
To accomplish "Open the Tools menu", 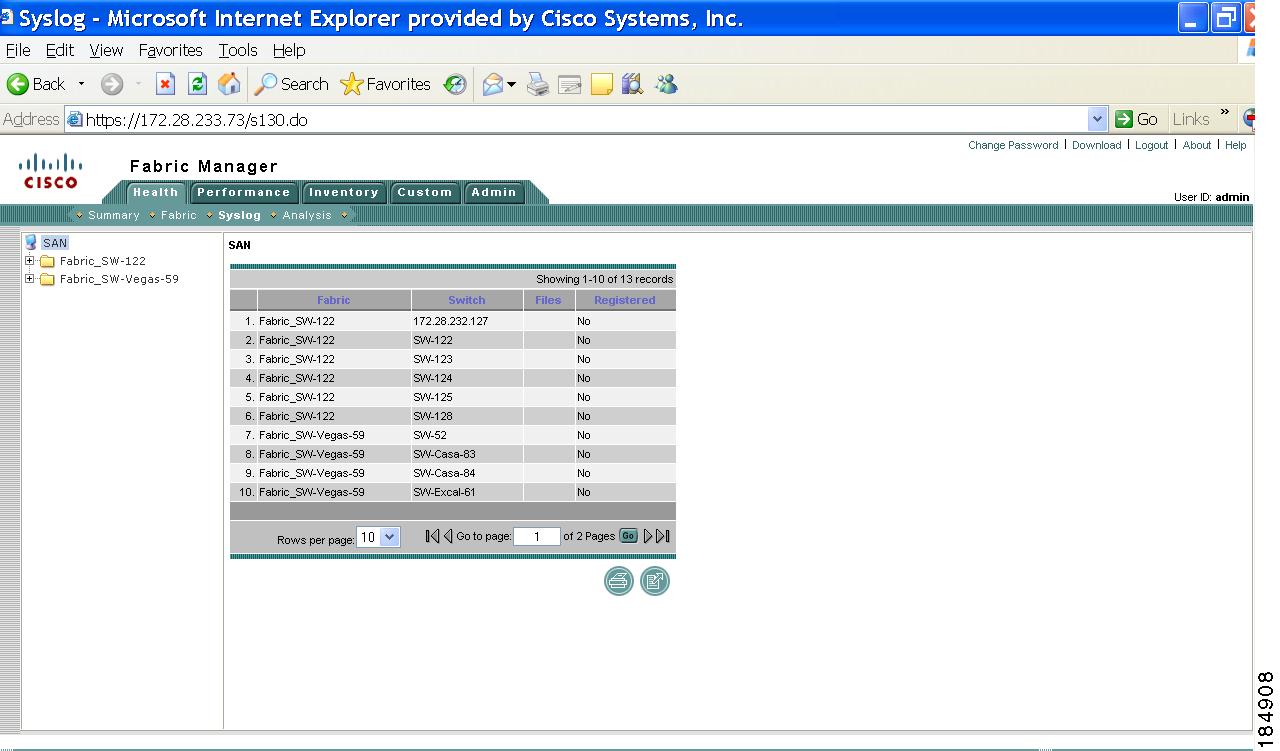I will [x=238, y=50].
